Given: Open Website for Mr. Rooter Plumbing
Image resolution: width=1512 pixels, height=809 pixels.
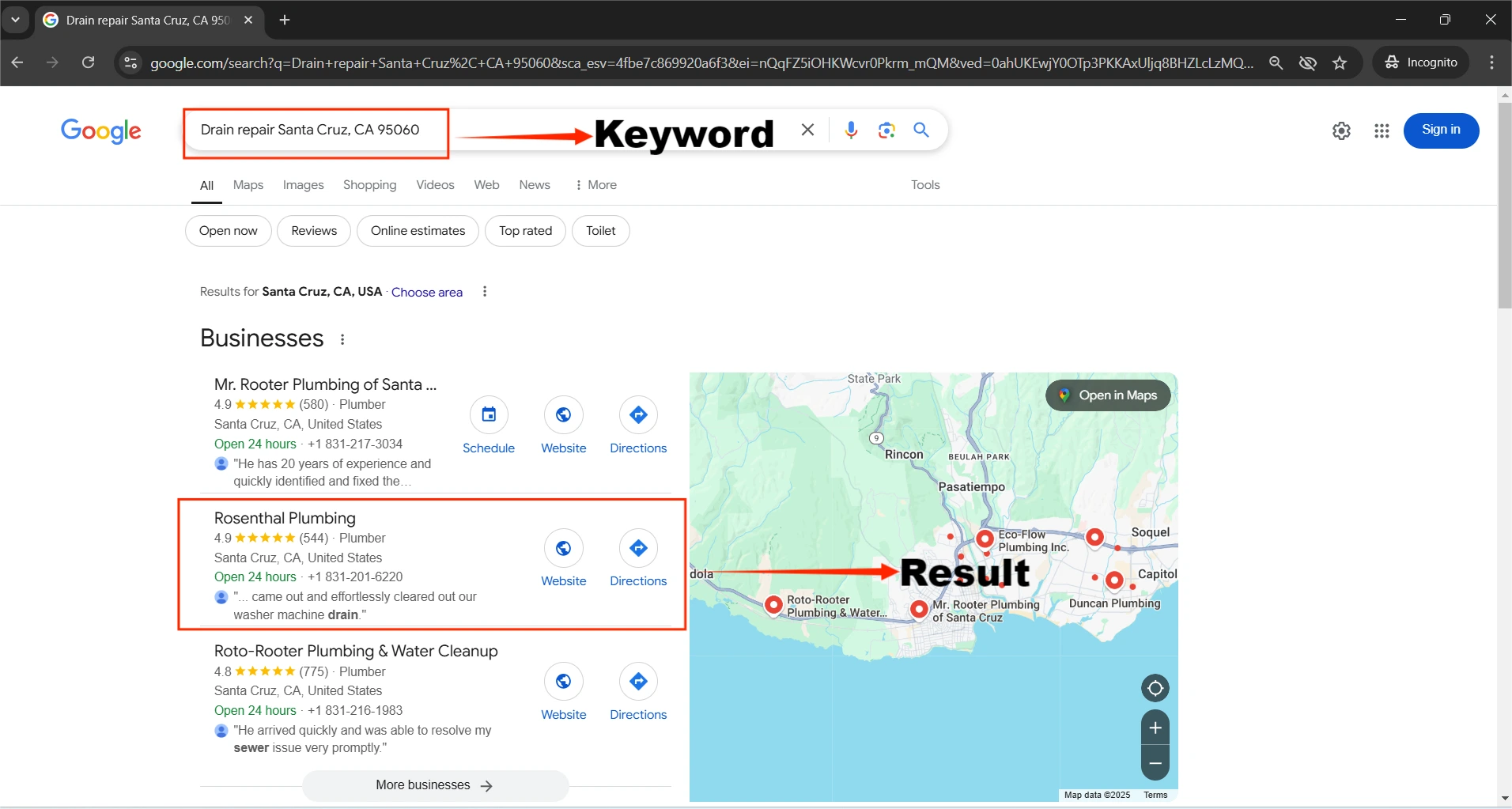Looking at the screenshot, I should click(563, 414).
